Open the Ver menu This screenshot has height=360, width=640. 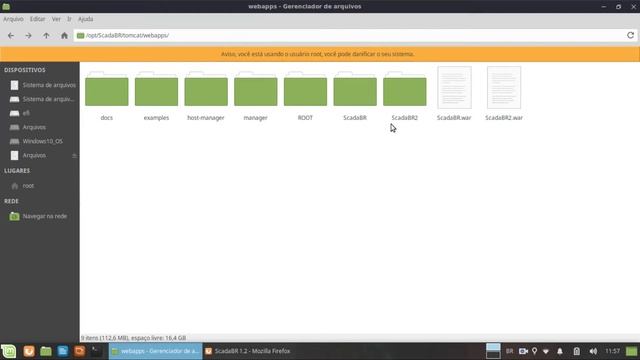click(x=56, y=19)
